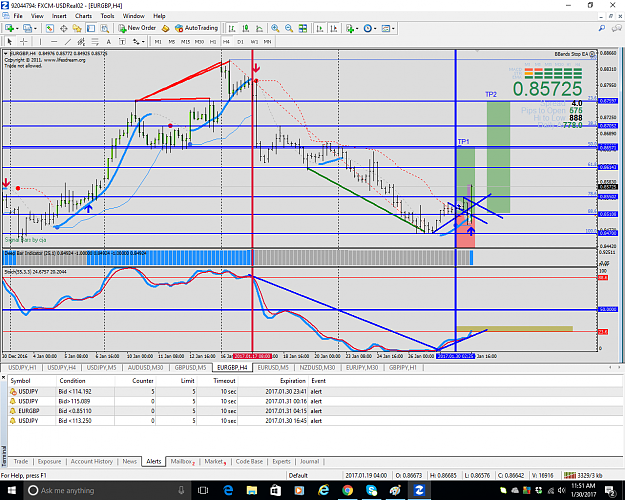The width and height of the screenshot is (625, 500).
Task: Zoom out of the chart
Action: [x=289, y=28]
